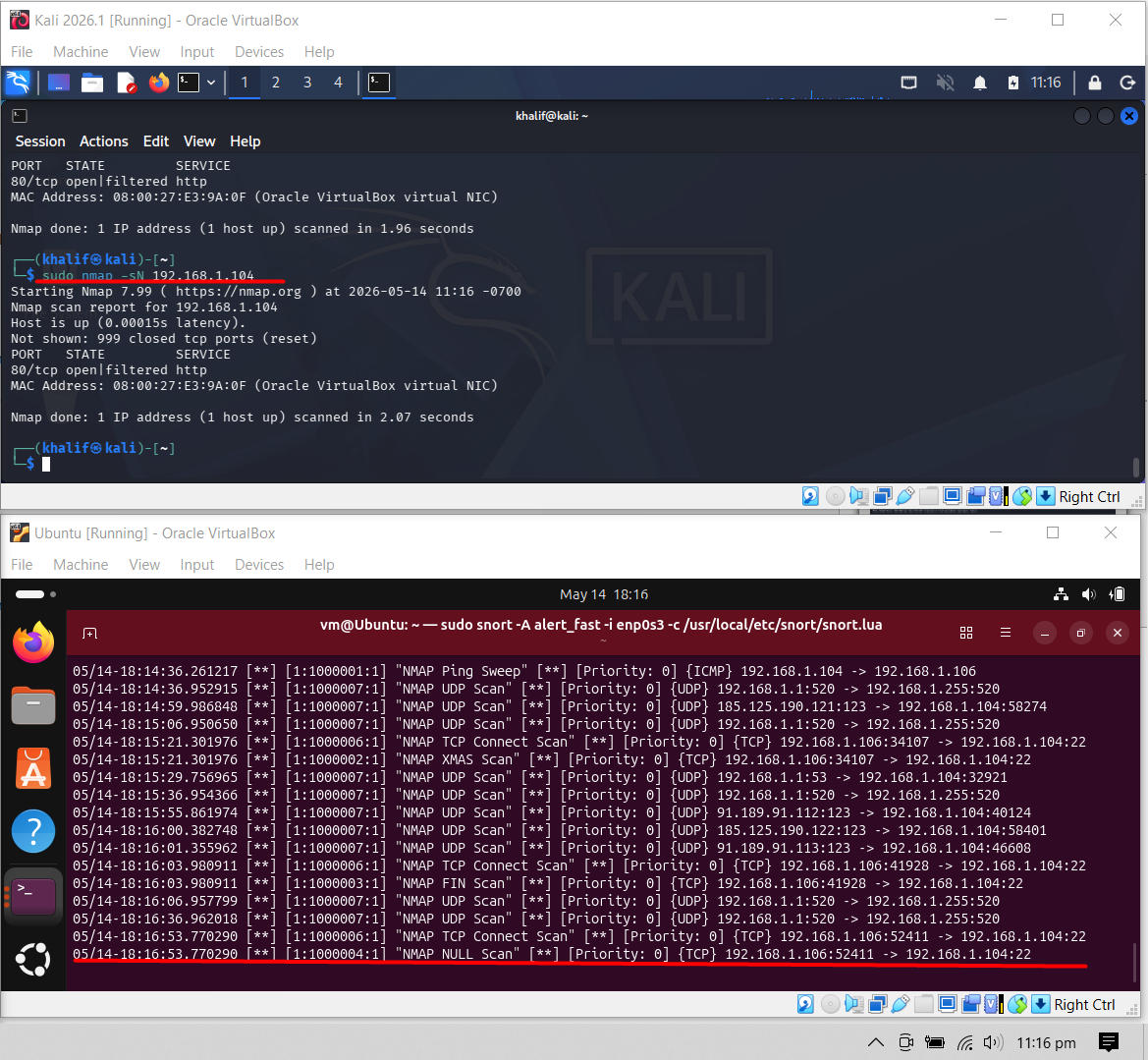Open Kali file manager from panel
This screenshot has height=1060, width=1148.
pyautogui.click(x=92, y=83)
